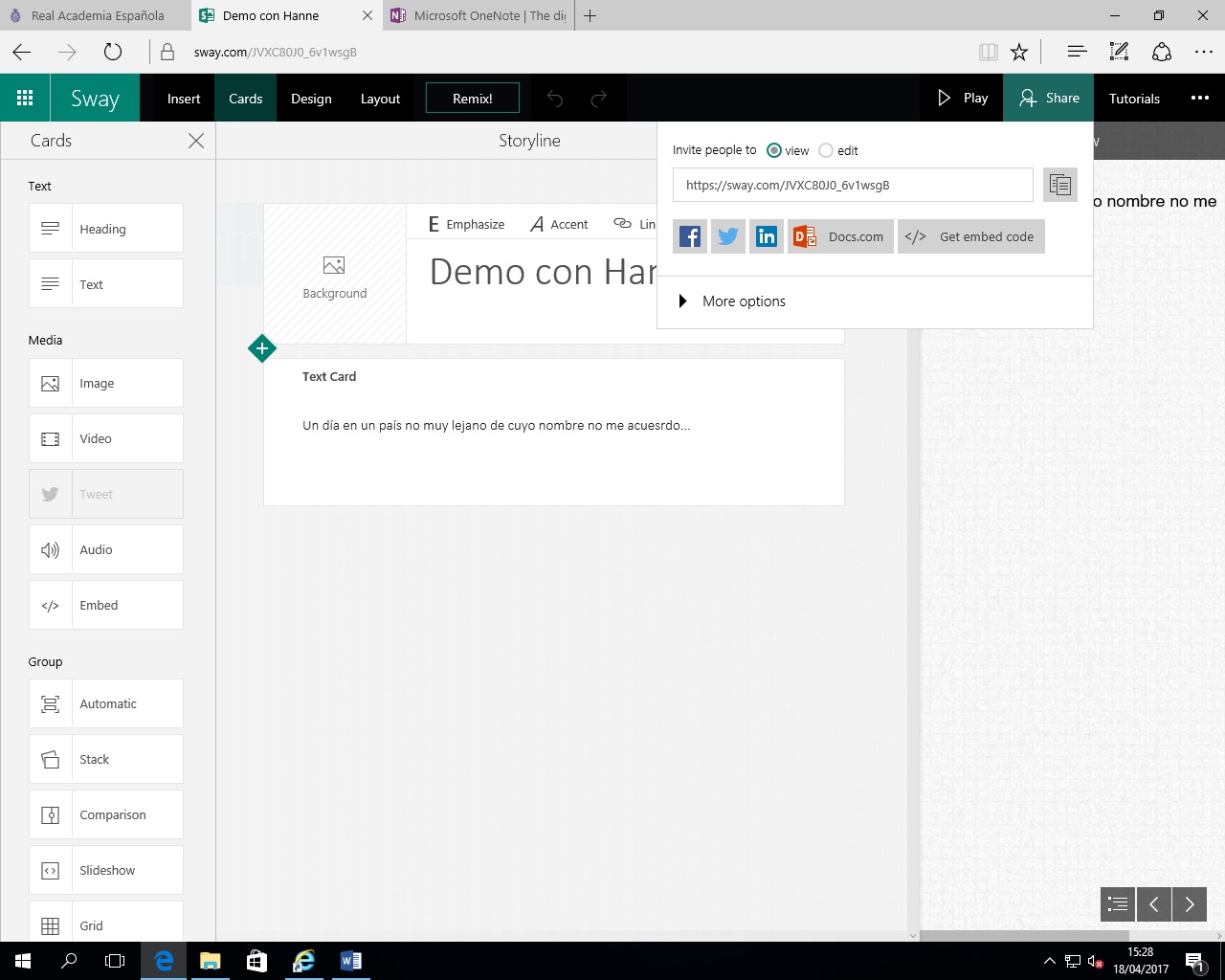This screenshot has height=980, width=1225.
Task: Open the Design tab
Action: point(311,99)
